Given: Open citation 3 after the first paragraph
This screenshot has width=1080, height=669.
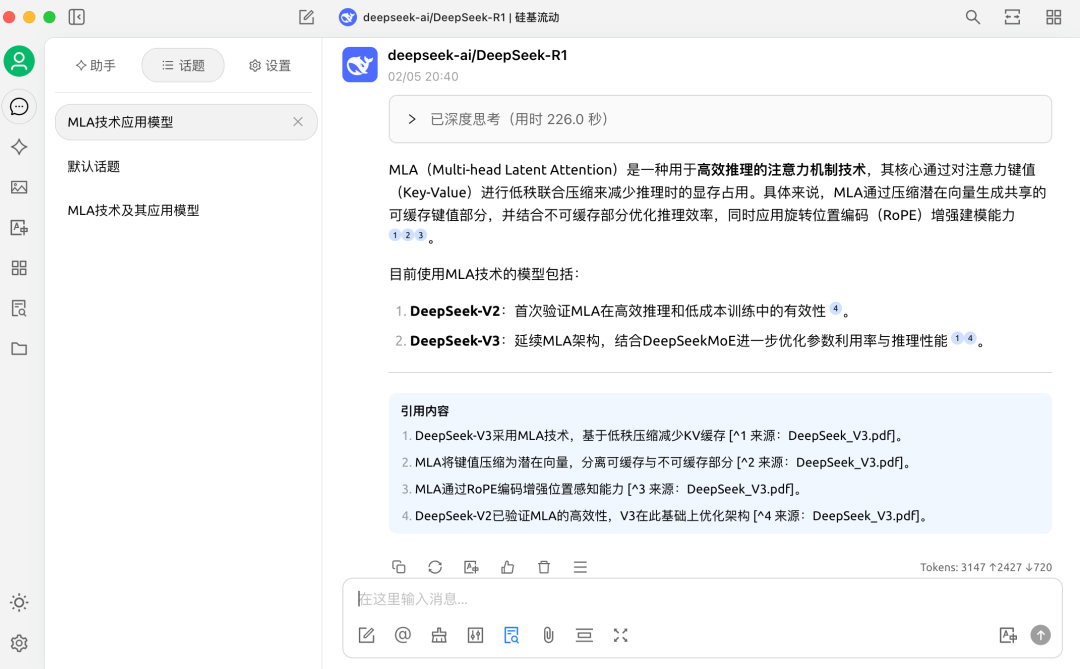Looking at the screenshot, I should coord(421,235).
